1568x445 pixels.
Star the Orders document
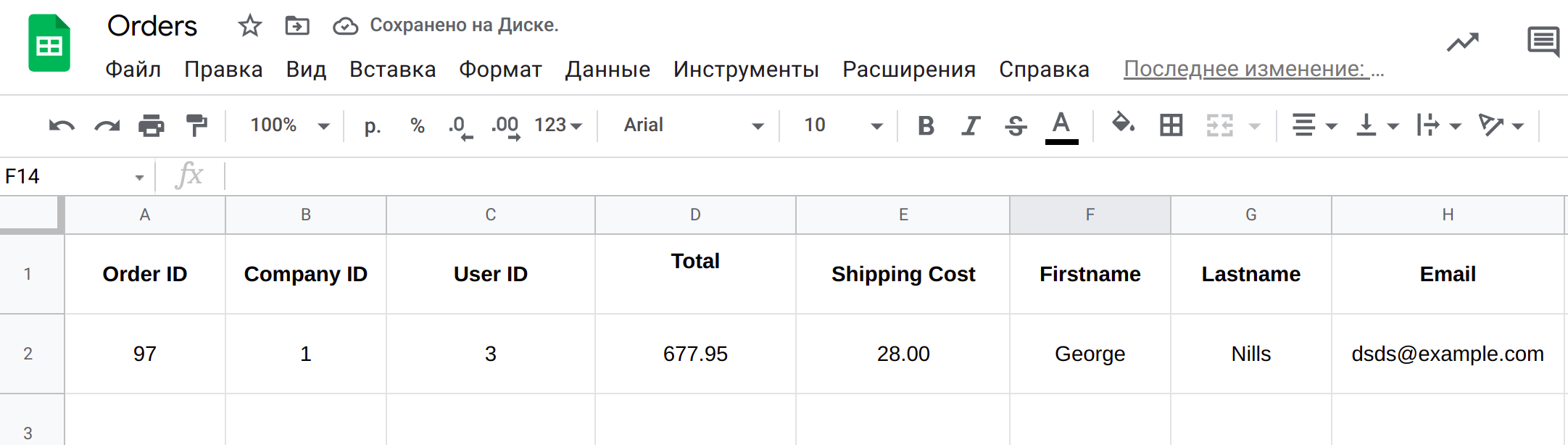click(x=249, y=26)
